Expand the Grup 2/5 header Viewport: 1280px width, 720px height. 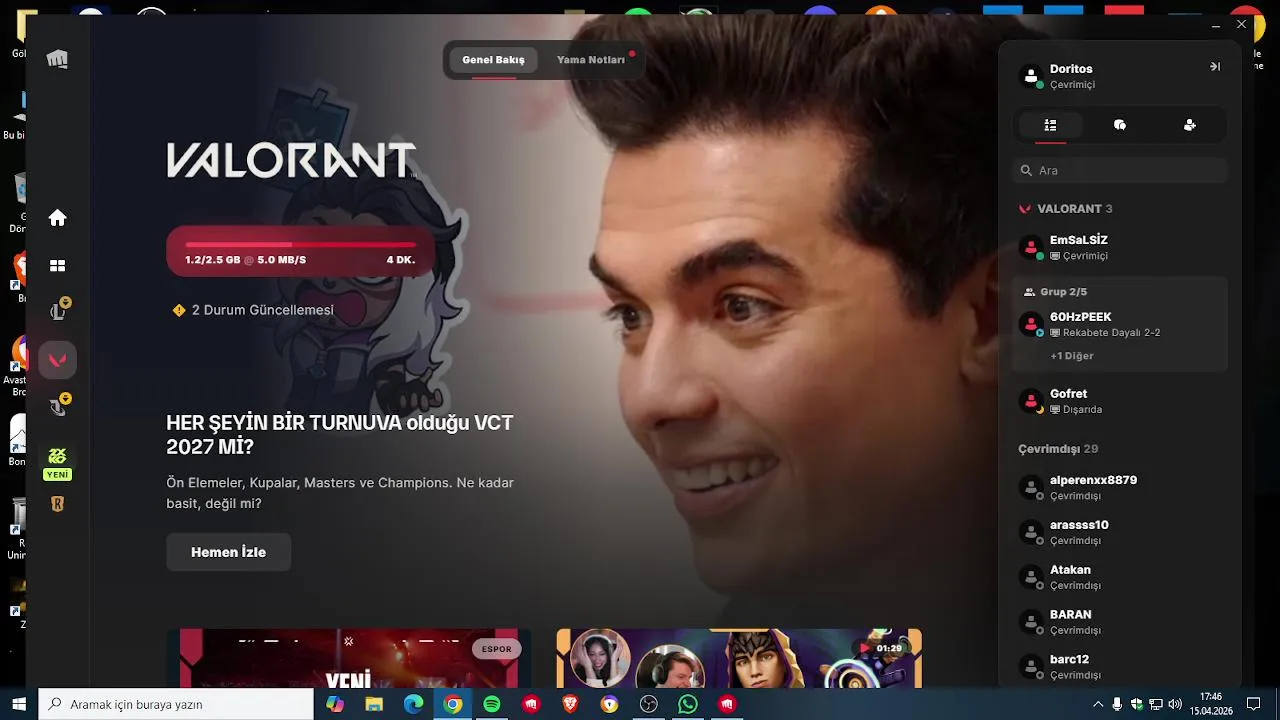pyautogui.click(x=1056, y=292)
